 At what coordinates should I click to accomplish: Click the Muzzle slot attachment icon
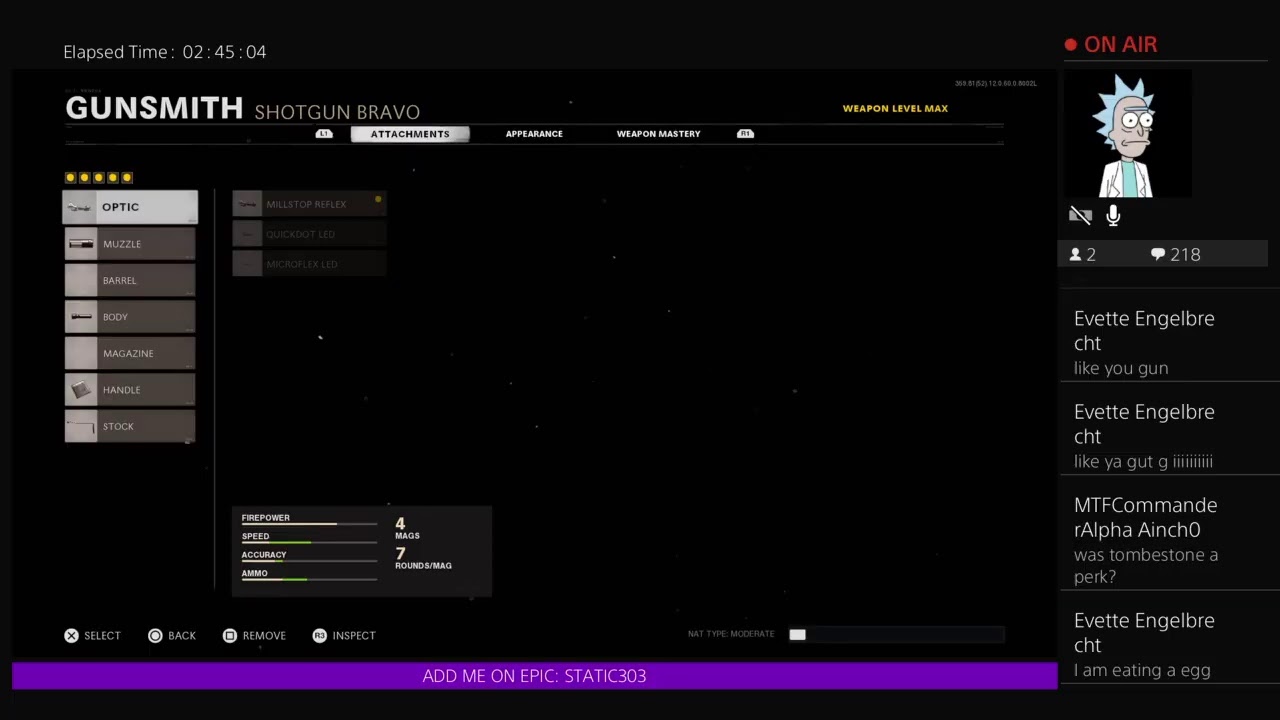pyautogui.click(x=81, y=244)
